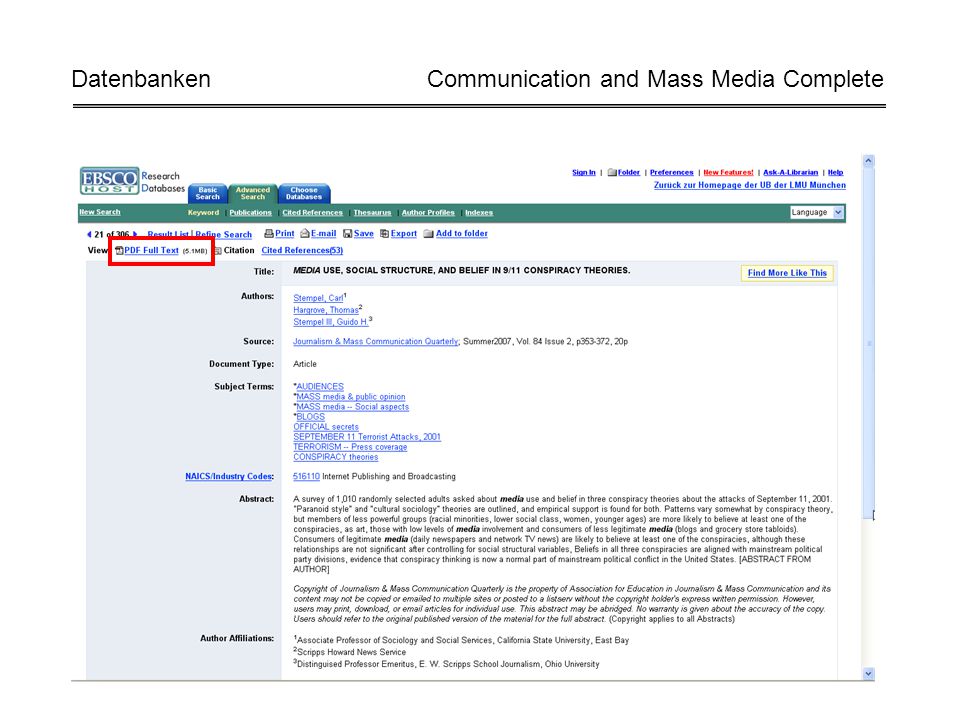Click the printer icon beside Print

point(268,233)
